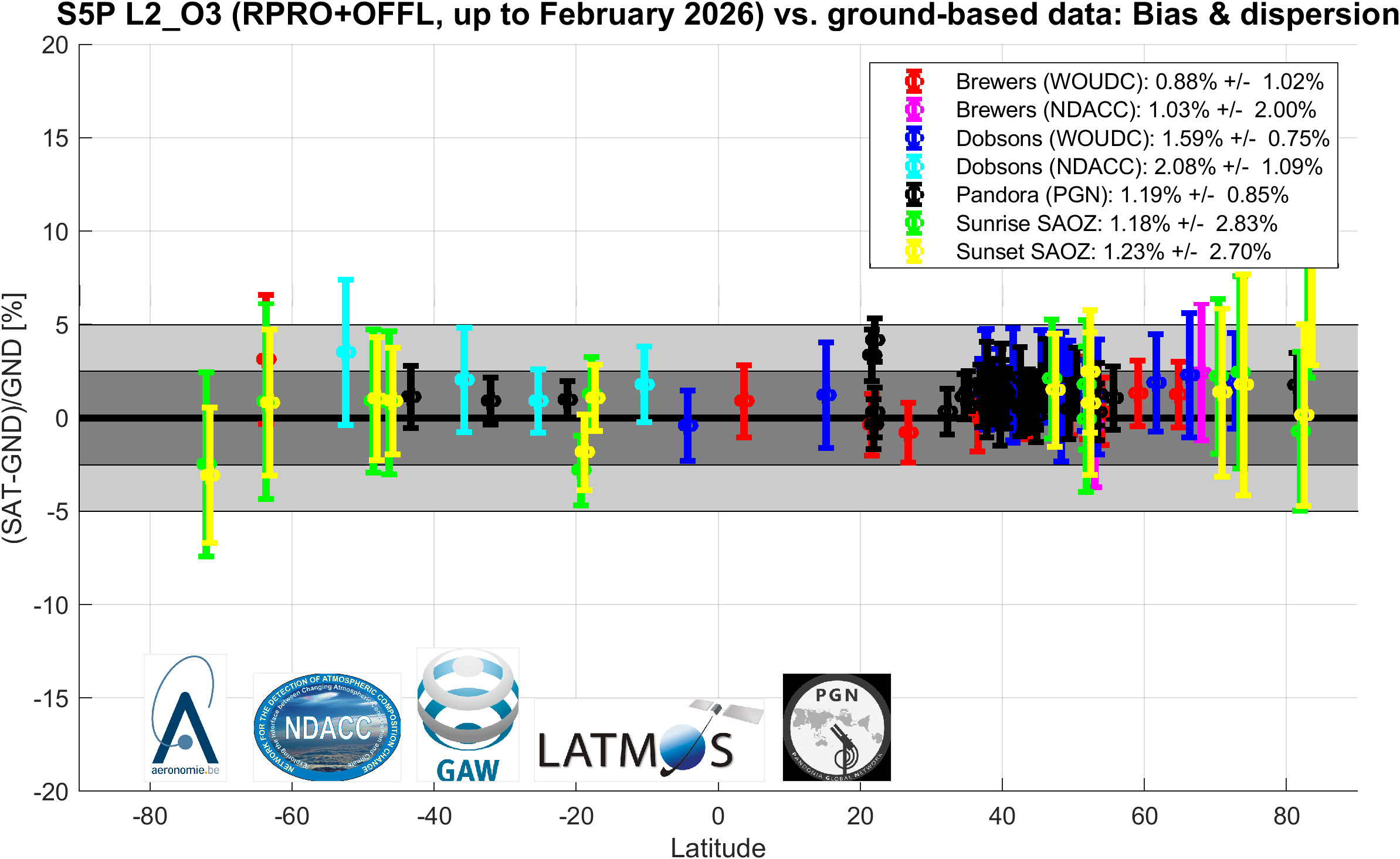Click the blue Dobsons (WOUDC) legend marker

click(914, 138)
